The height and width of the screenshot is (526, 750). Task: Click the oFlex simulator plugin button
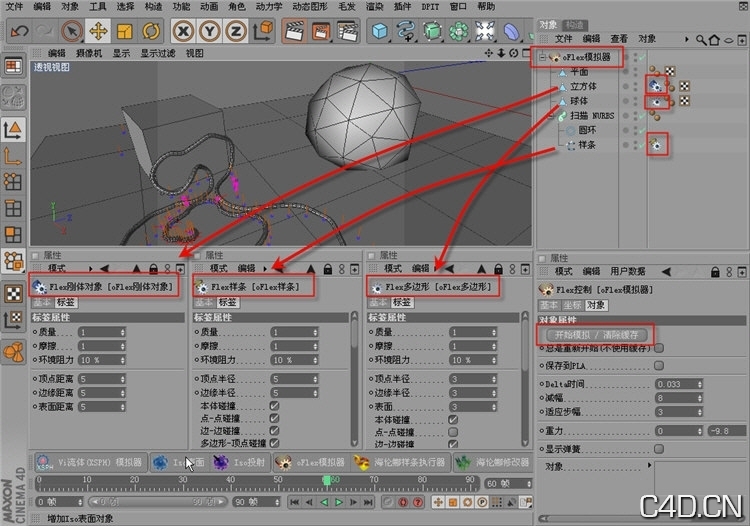(x=312, y=462)
